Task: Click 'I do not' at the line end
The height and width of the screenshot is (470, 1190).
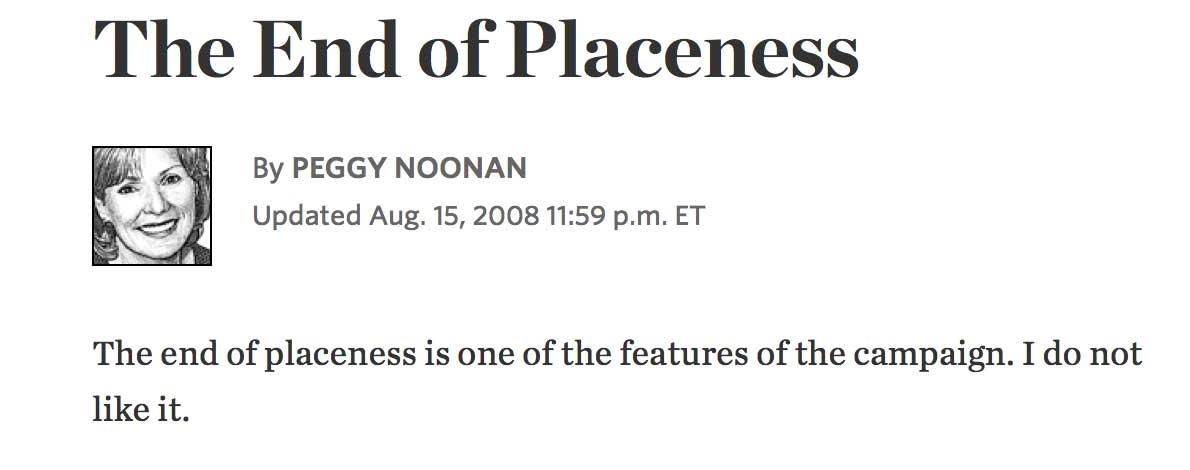Action: pos(1083,355)
